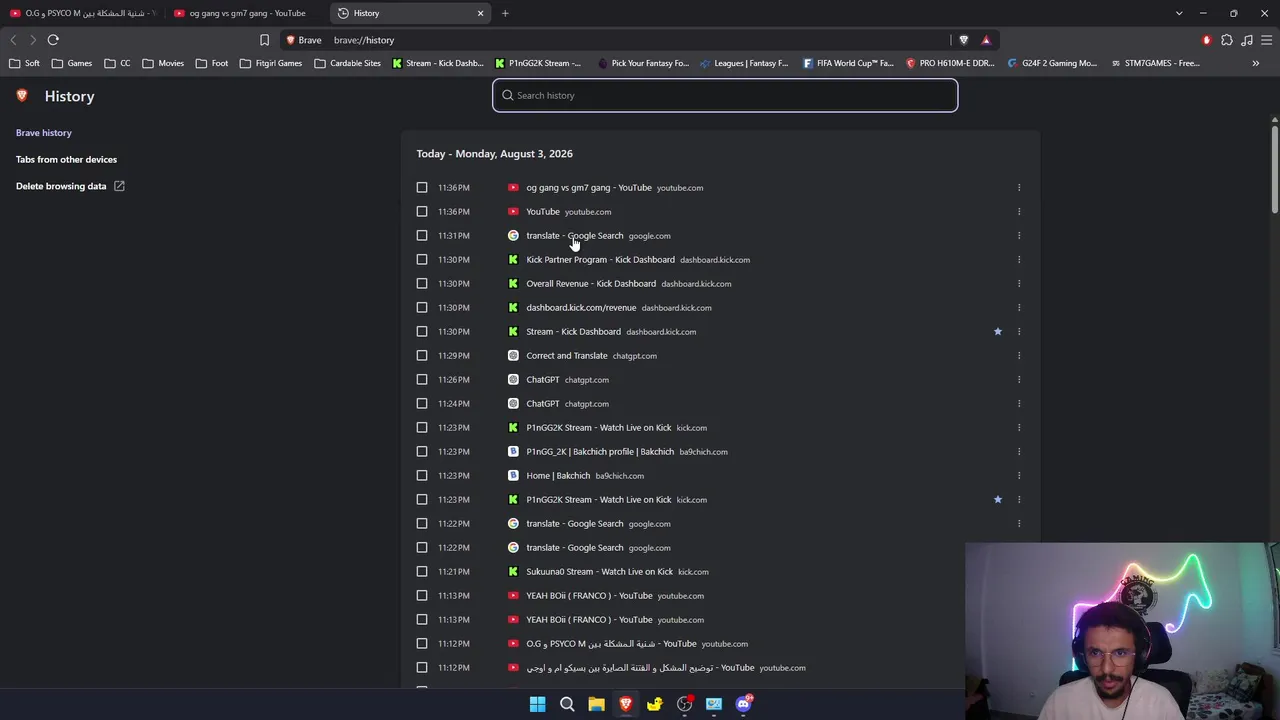Open the Correct and Translate history entry
Viewport: 1280px width, 720px height.
click(567, 356)
